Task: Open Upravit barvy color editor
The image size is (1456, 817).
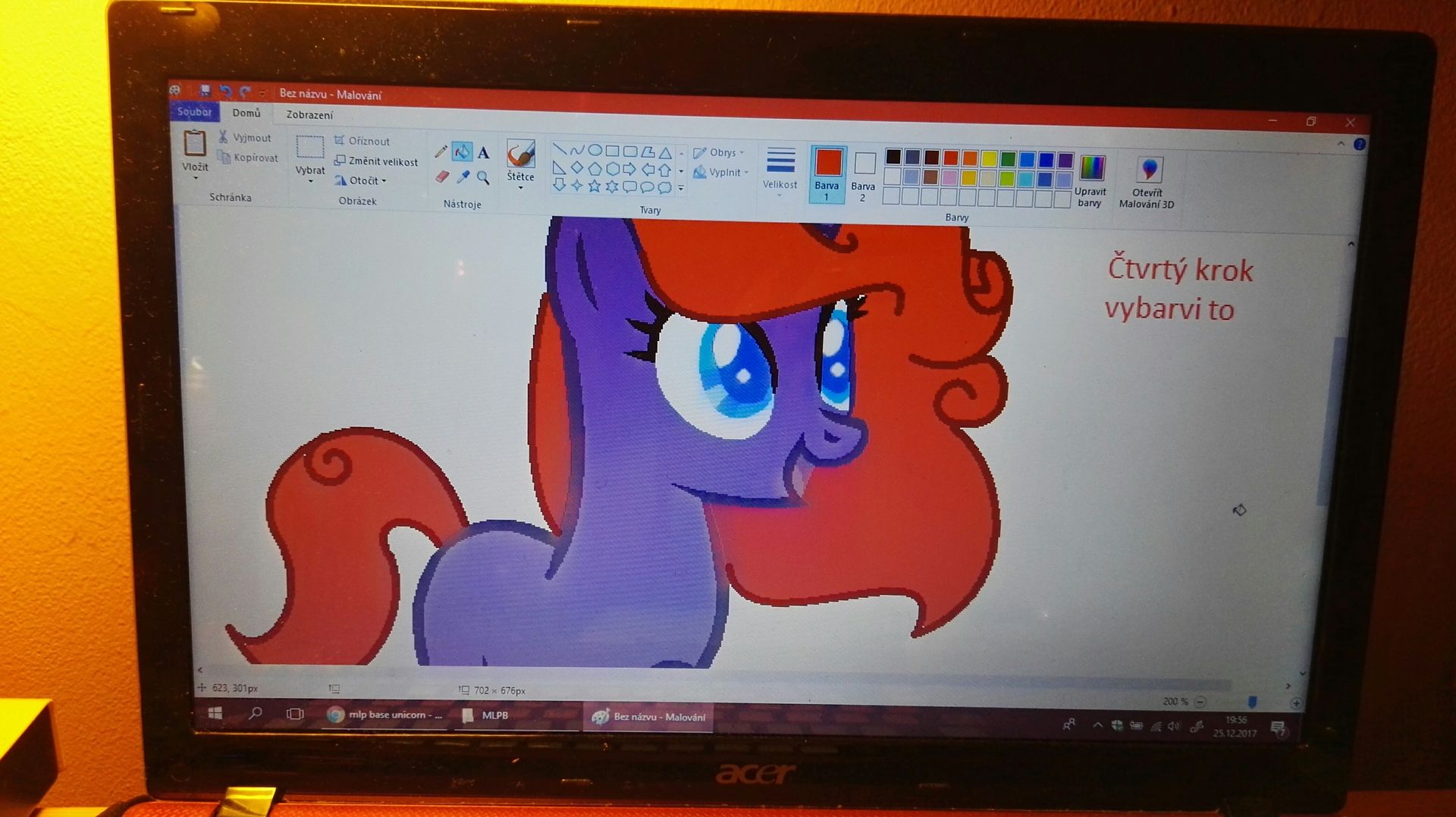Action: tap(1090, 181)
